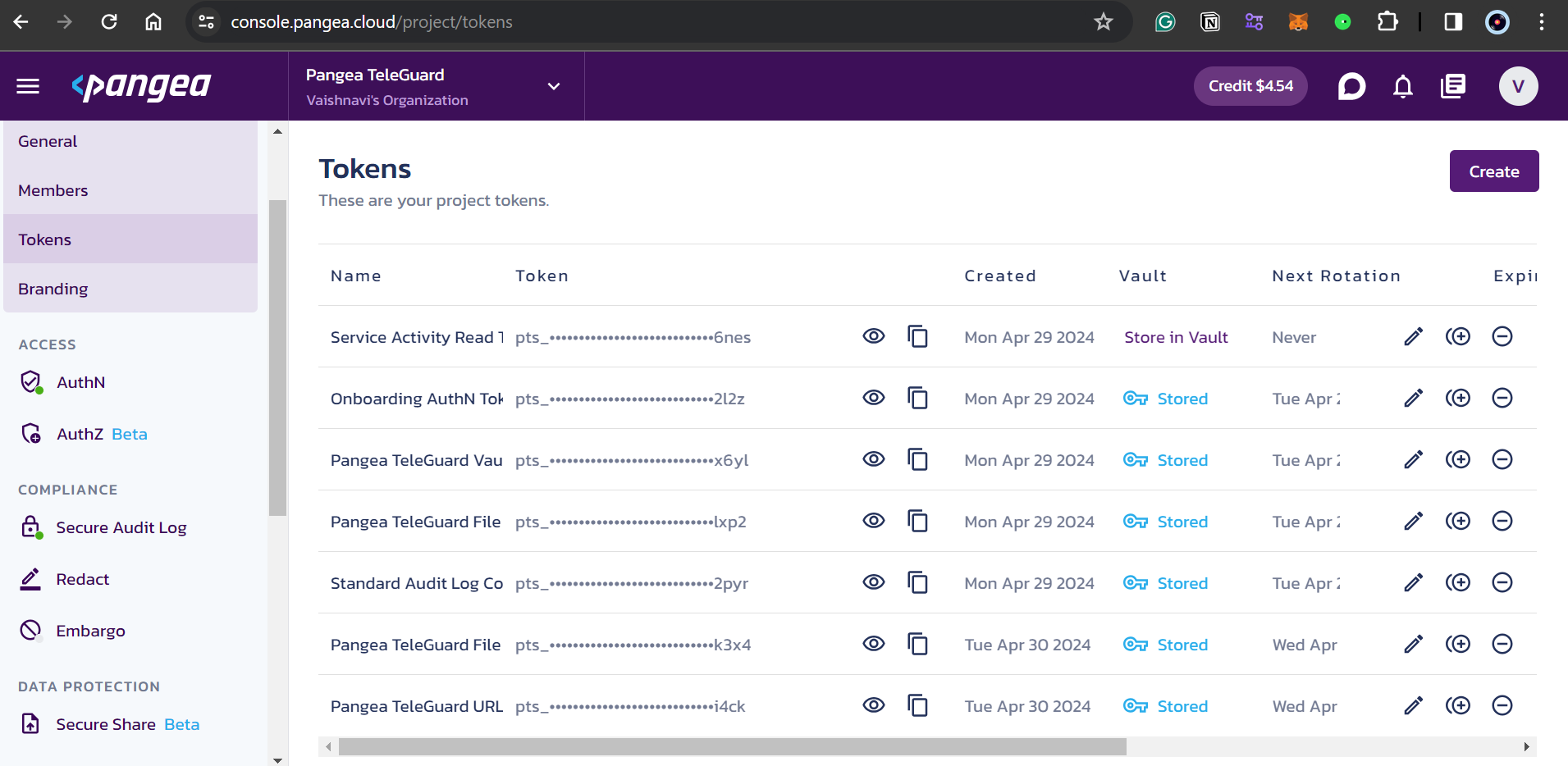1568x766 pixels.
Task: Edit the Pangea TeleGuard URL token
Action: [1413, 705]
